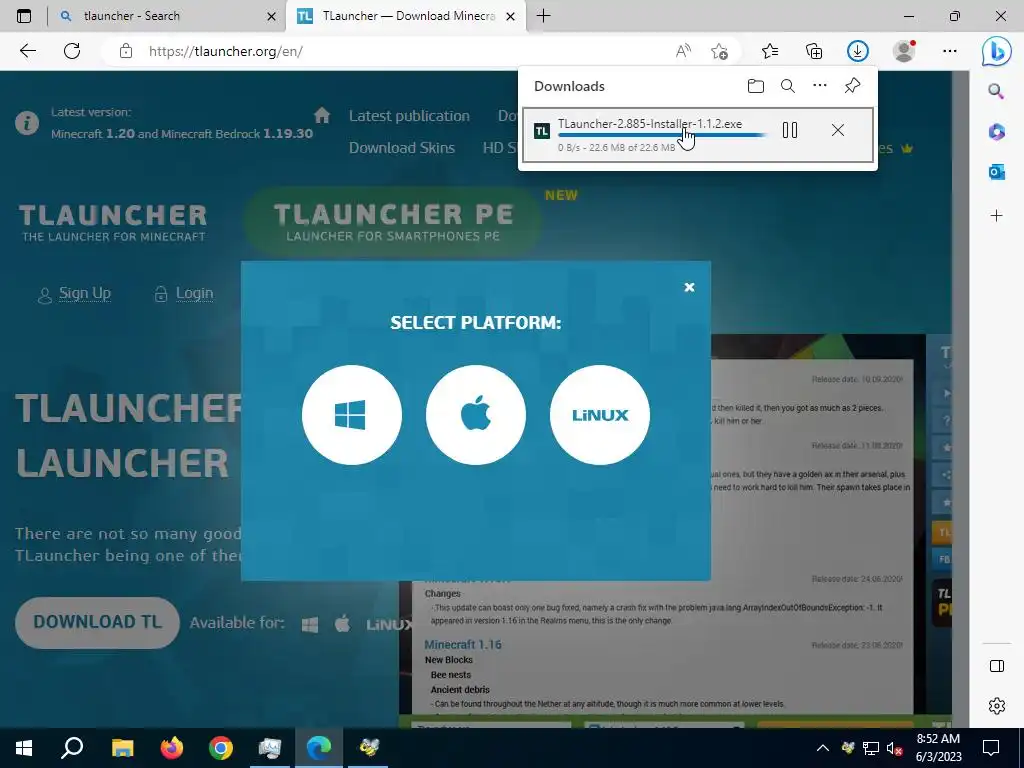Open a new browser tab

pyautogui.click(x=543, y=16)
